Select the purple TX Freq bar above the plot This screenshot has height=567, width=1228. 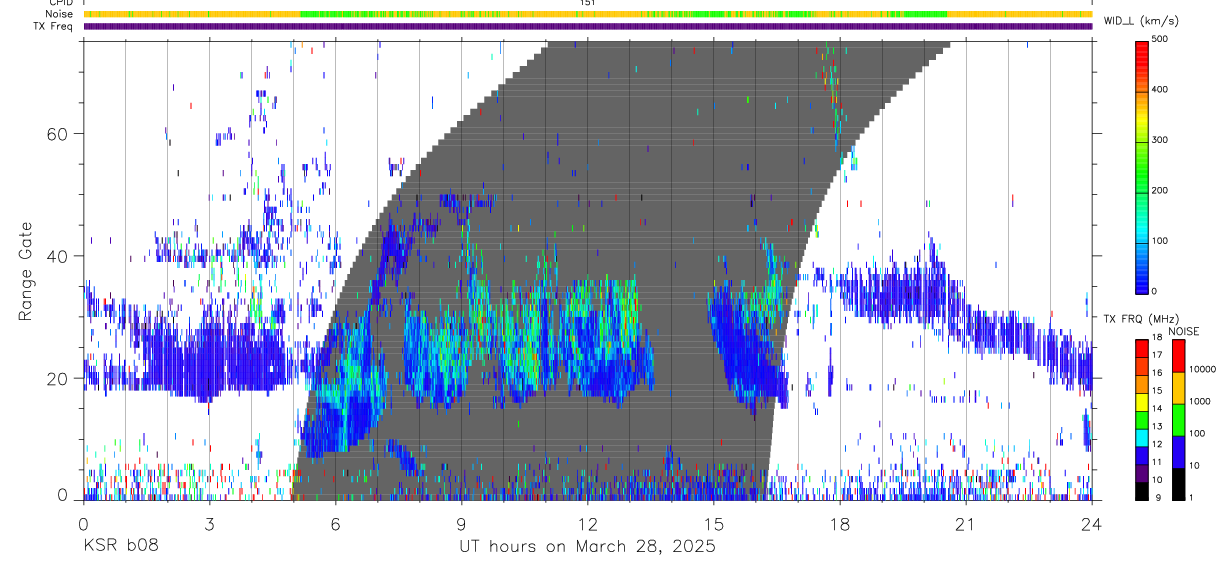(588, 26)
